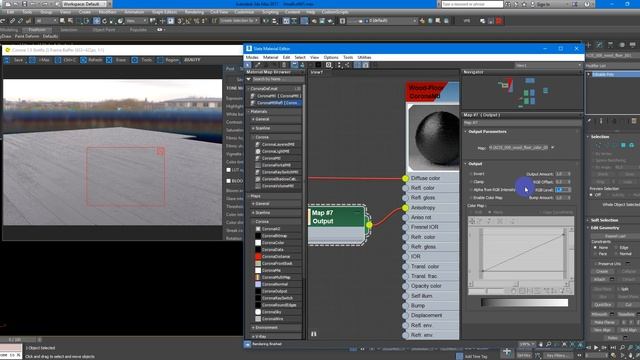Screen dimensions: 640x360
Task: Select the Off radio under Preview Selection
Action: (591, 195)
